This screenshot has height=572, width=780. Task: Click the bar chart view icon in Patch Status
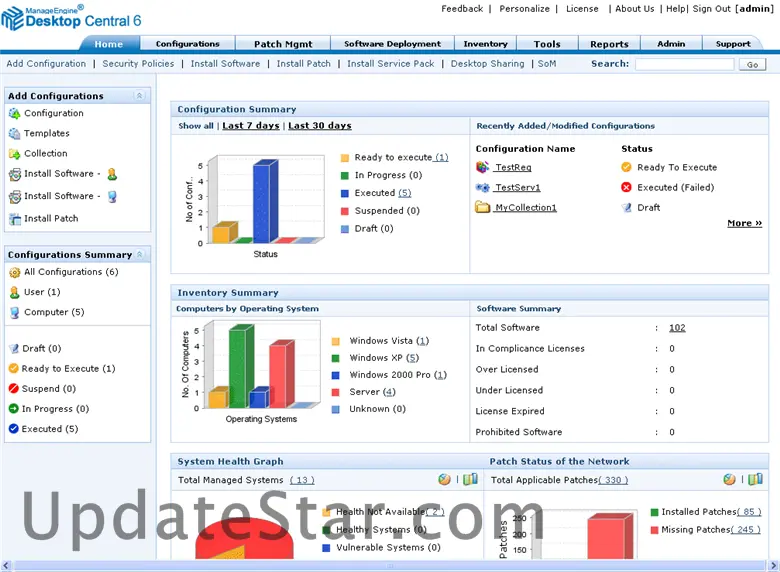(755, 479)
